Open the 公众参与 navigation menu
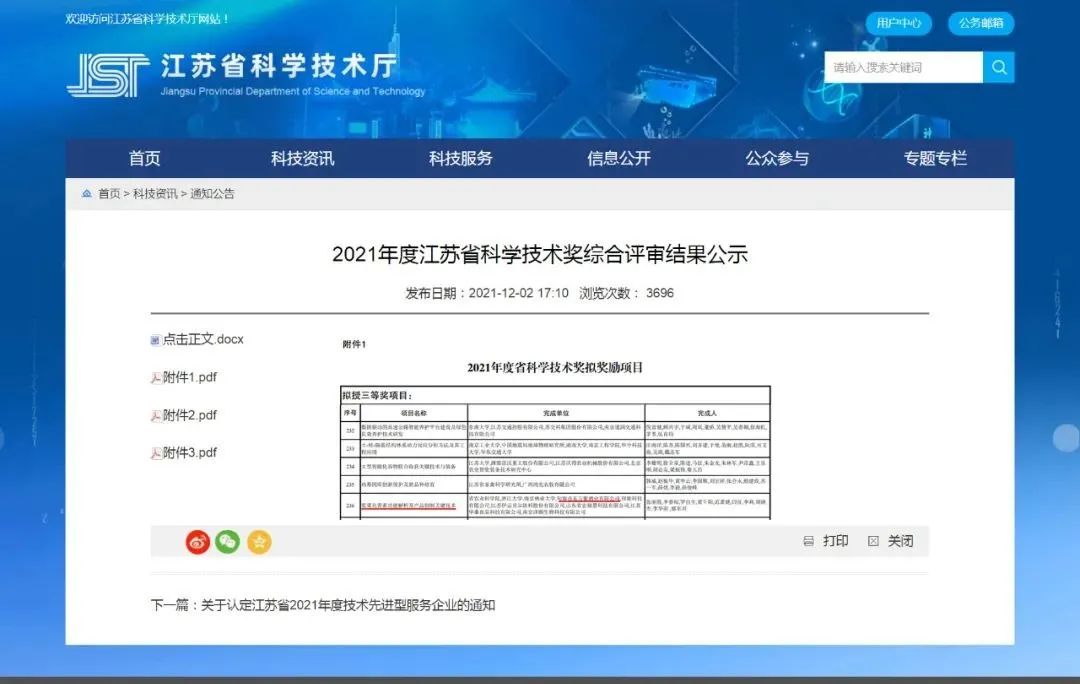 [x=779, y=158]
